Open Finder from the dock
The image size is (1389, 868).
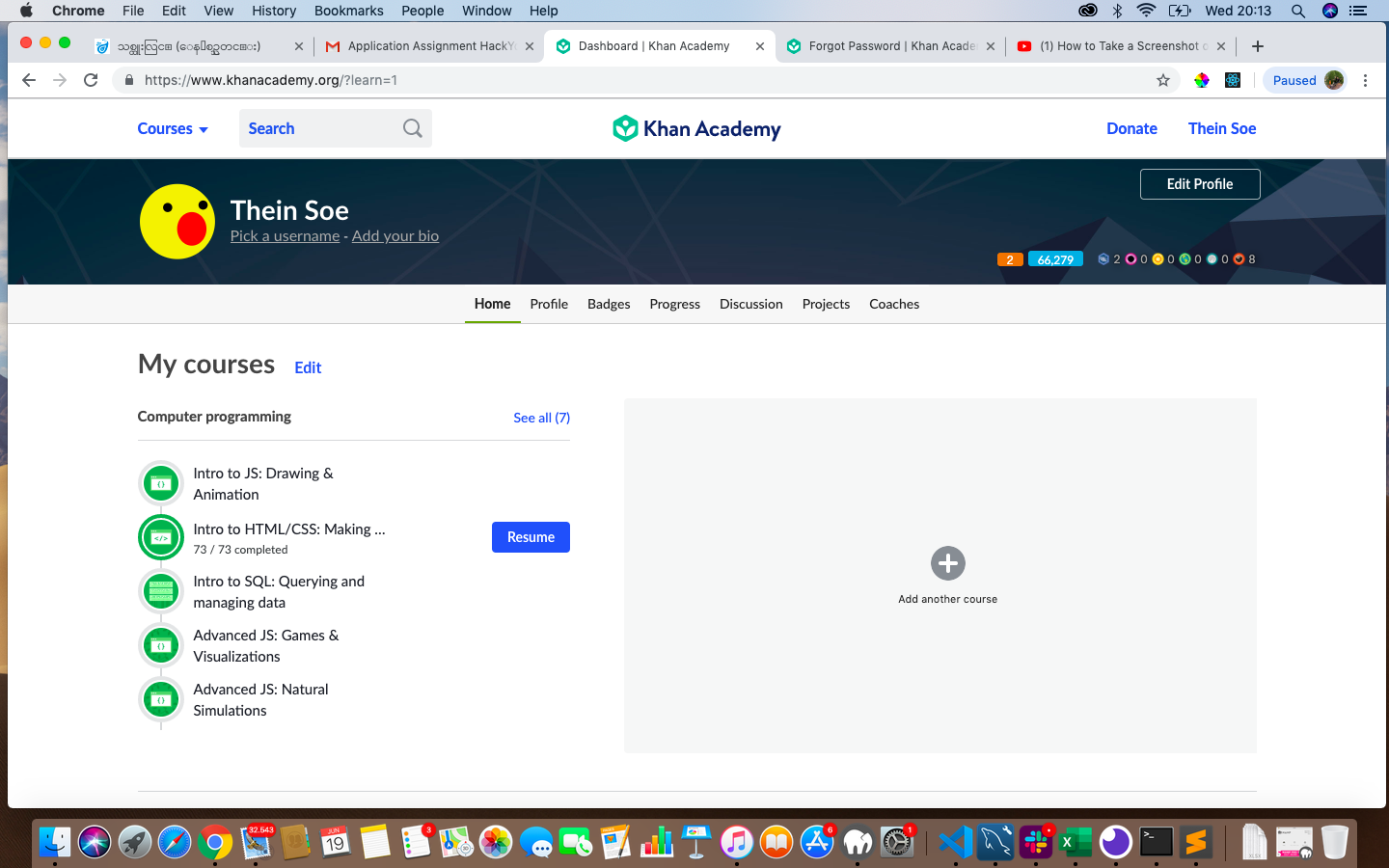coord(55,842)
